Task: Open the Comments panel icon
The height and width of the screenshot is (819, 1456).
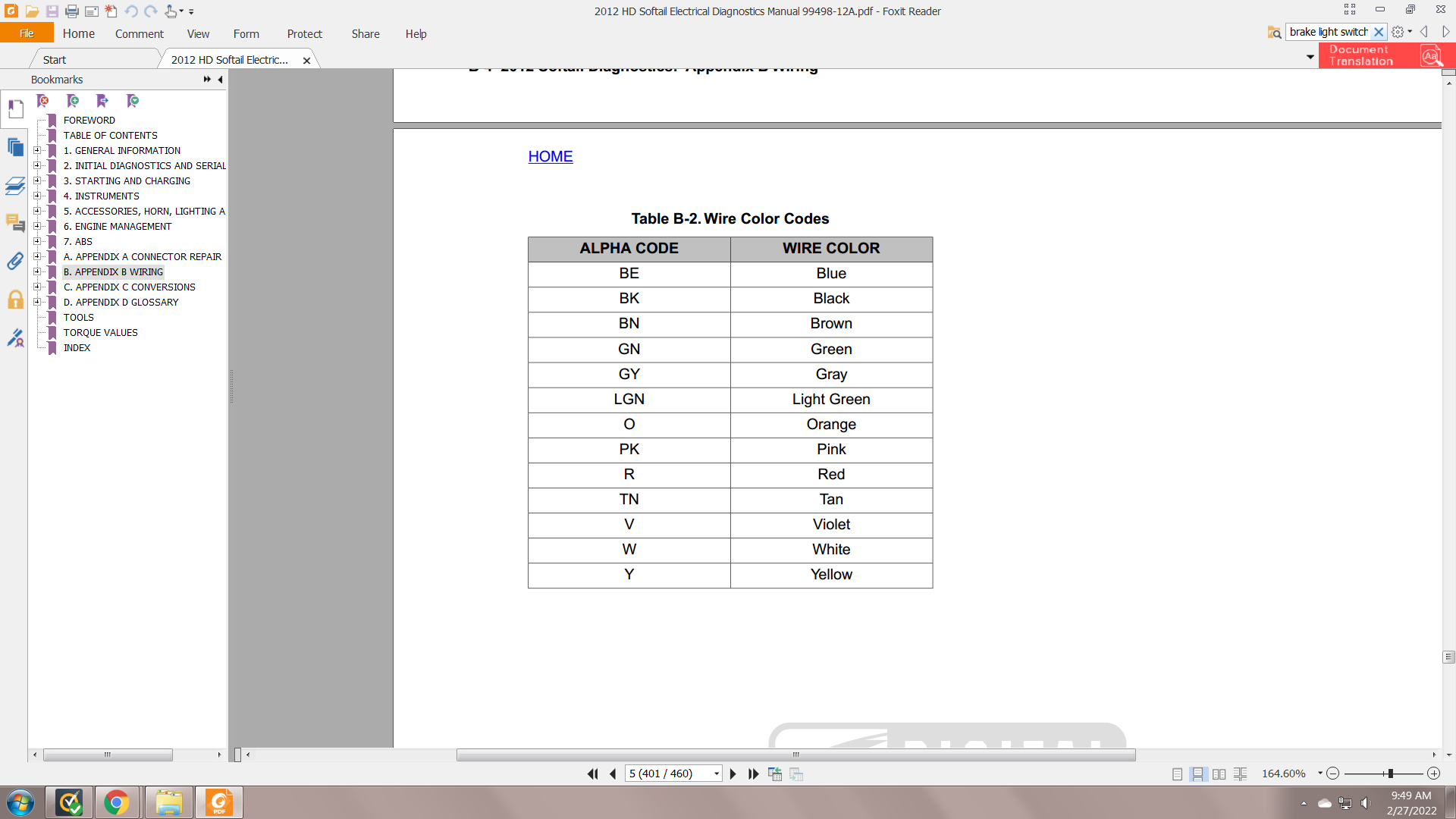Action: pyautogui.click(x=15, y=223)
